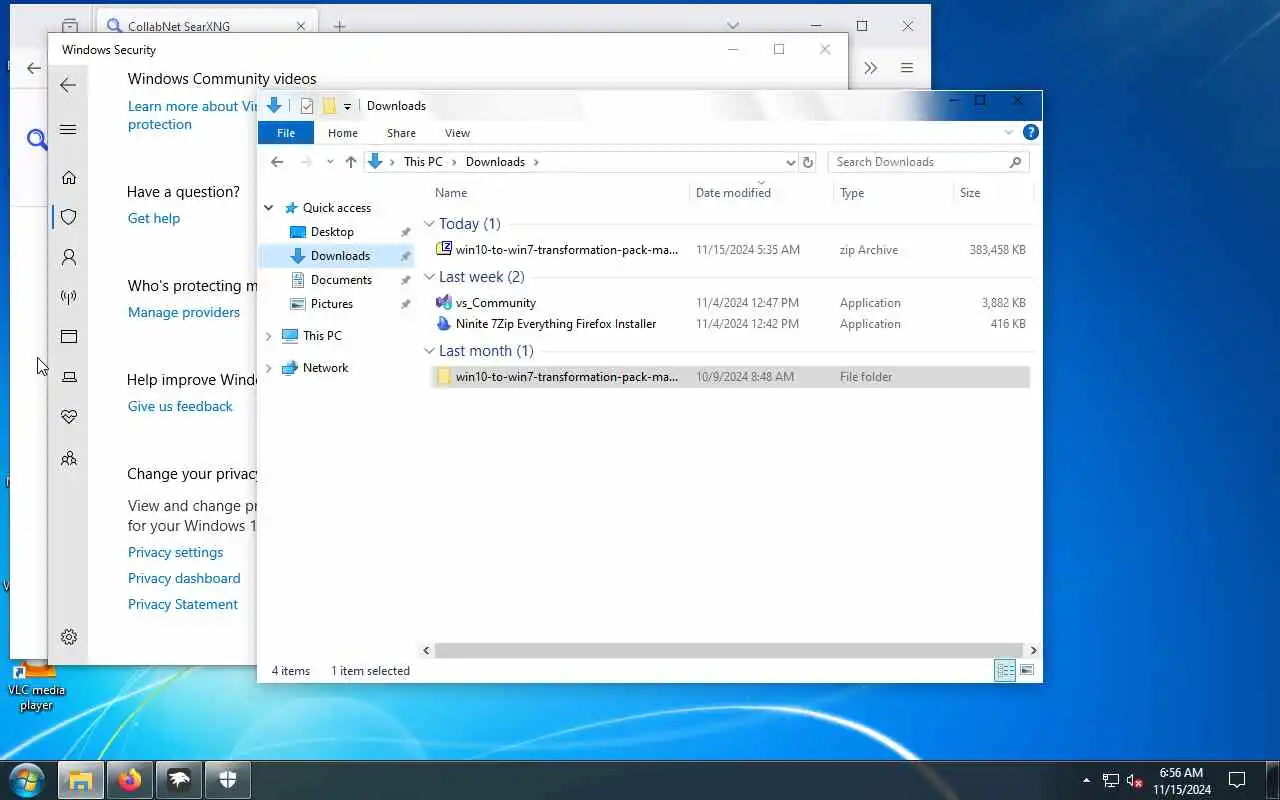Expand Network tree node
Viewport: 1280px width, 800px height.
(x=269, y=368)
